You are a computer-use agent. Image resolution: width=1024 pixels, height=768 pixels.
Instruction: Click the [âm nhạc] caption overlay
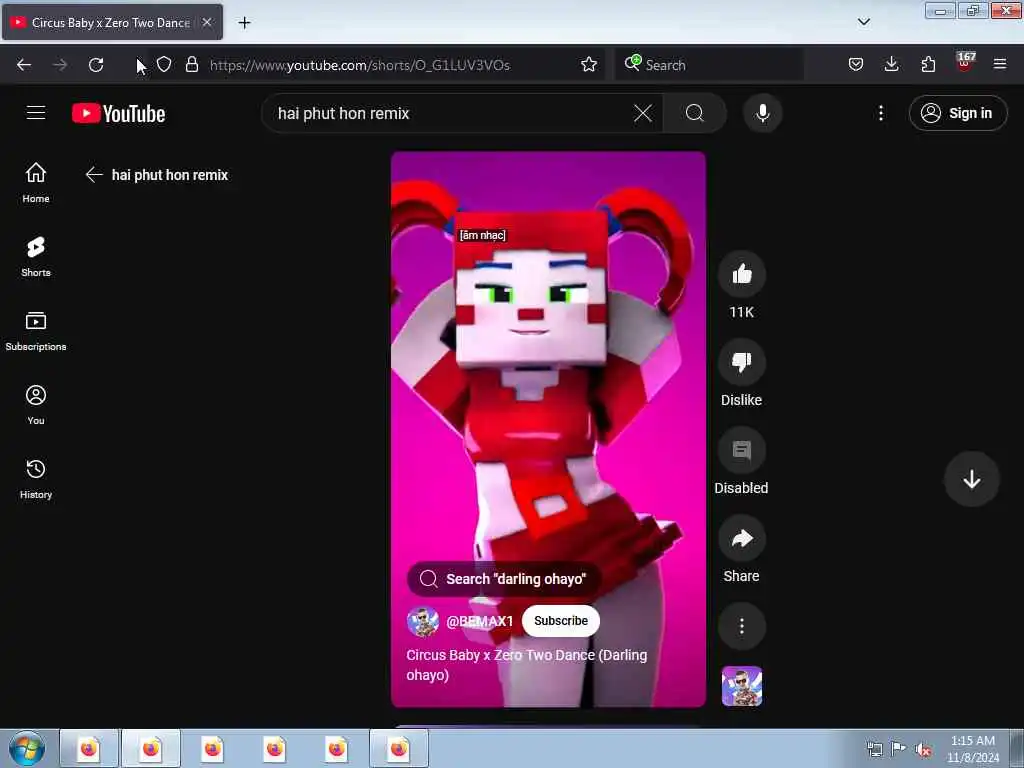[483, 235]
